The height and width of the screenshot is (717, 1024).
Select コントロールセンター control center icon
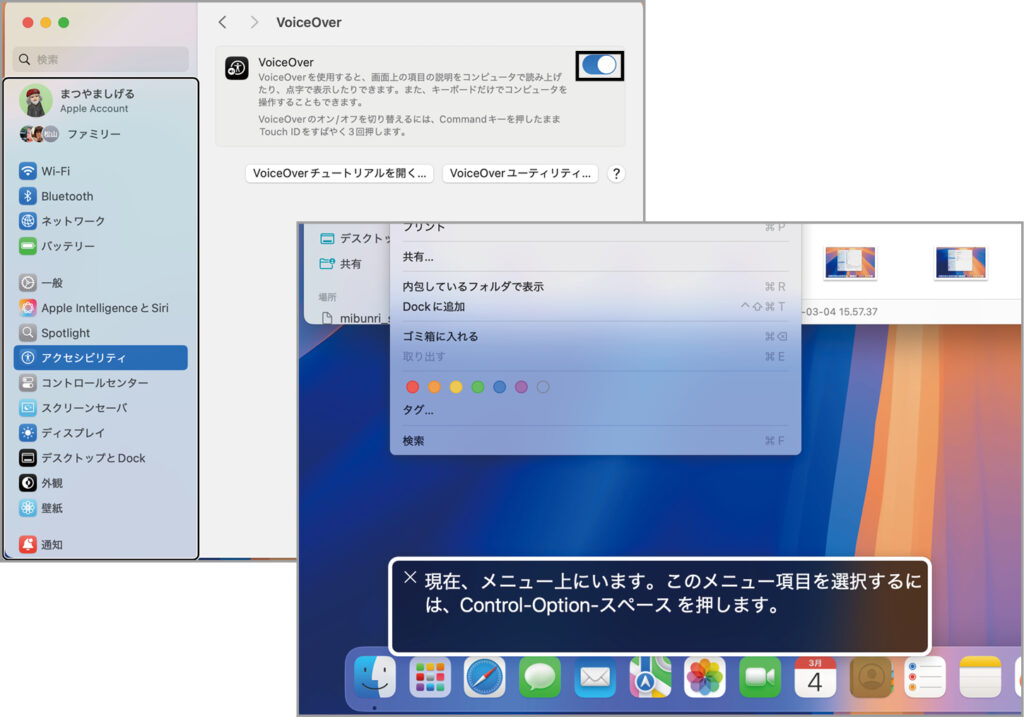pyautogui.click(x=27, y=383)
